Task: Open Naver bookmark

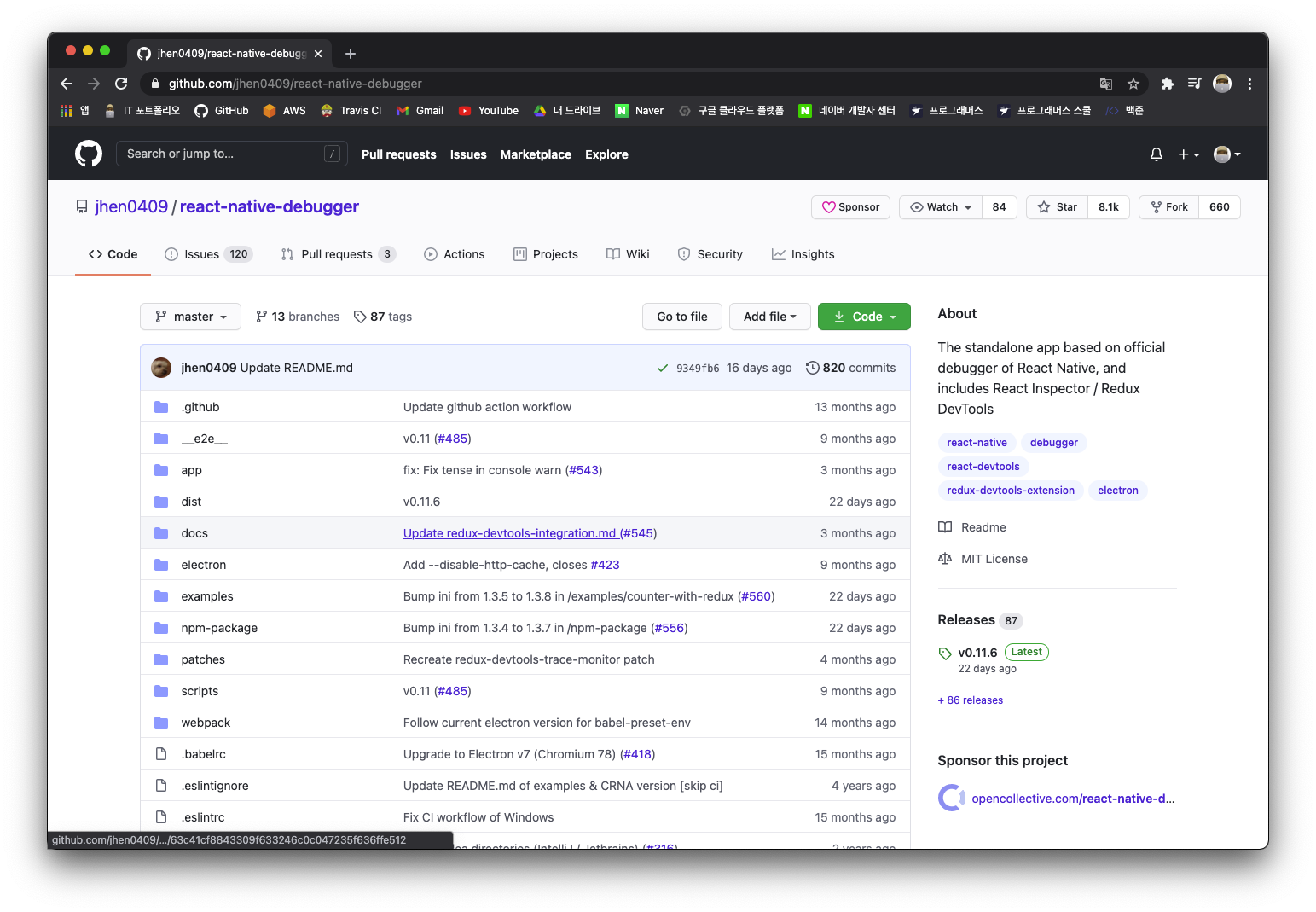Action: pyautogui.click(x=640, y=111)
